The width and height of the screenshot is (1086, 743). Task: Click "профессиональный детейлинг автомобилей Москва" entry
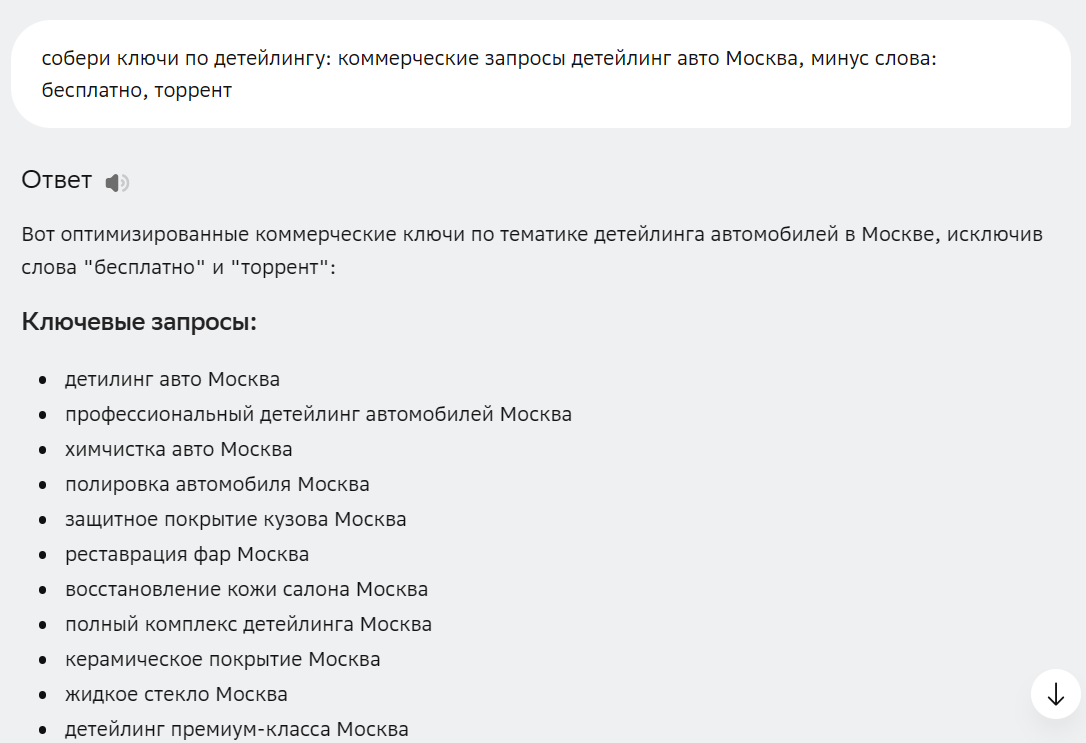[x=318, y=415]
